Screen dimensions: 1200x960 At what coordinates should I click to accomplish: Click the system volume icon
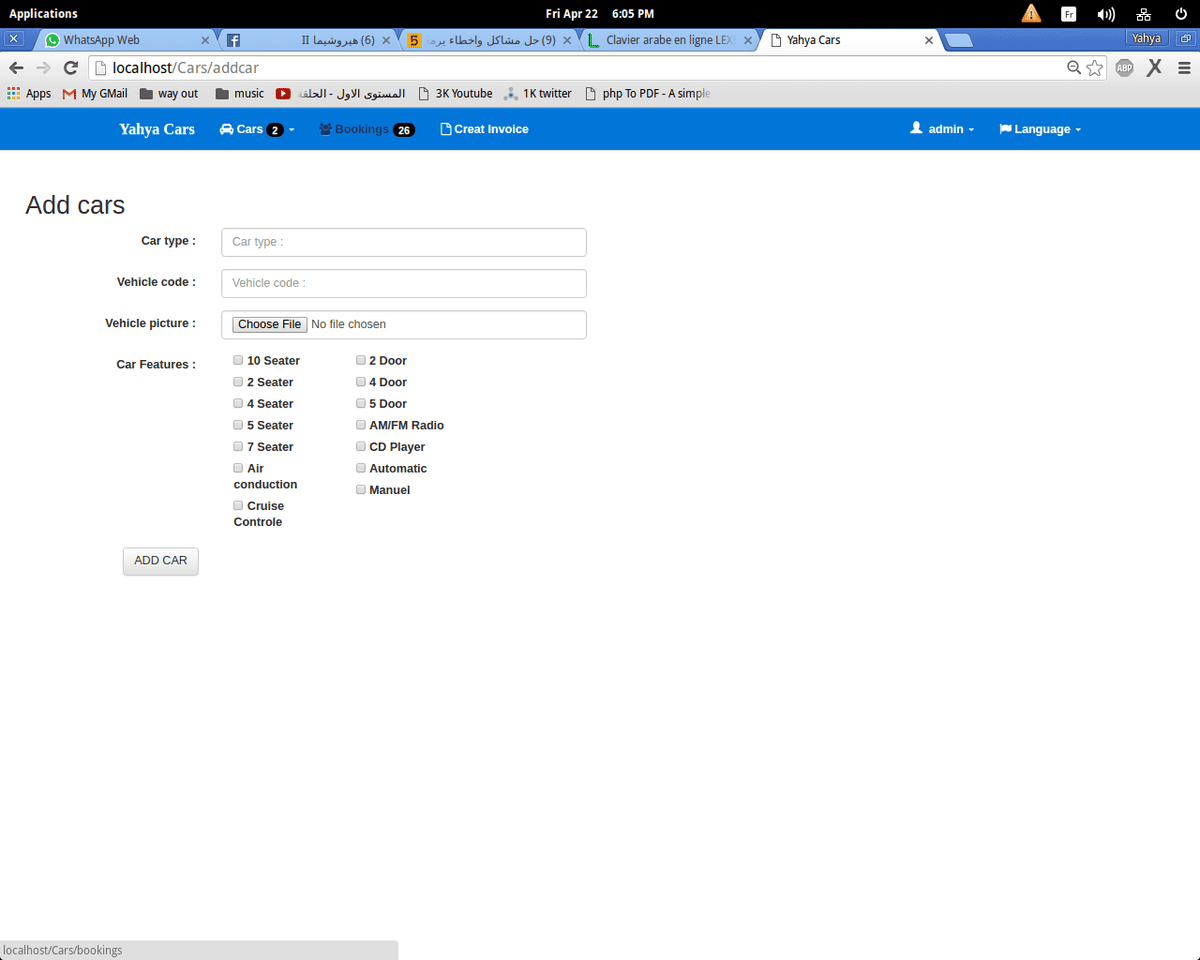(1105, 14)
